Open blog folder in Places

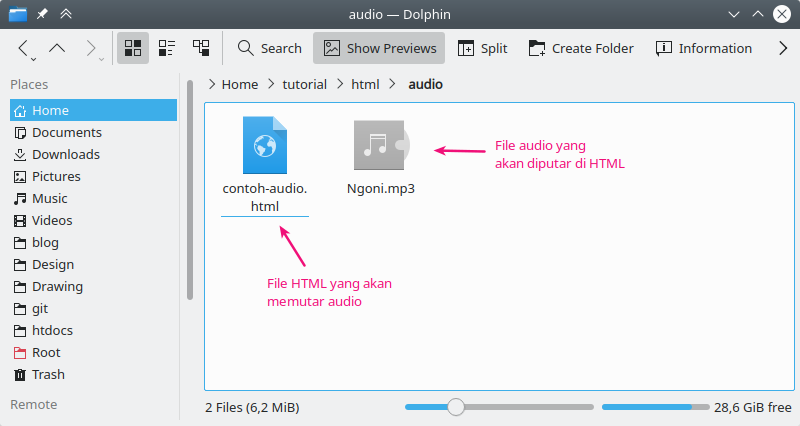point(93,242)
